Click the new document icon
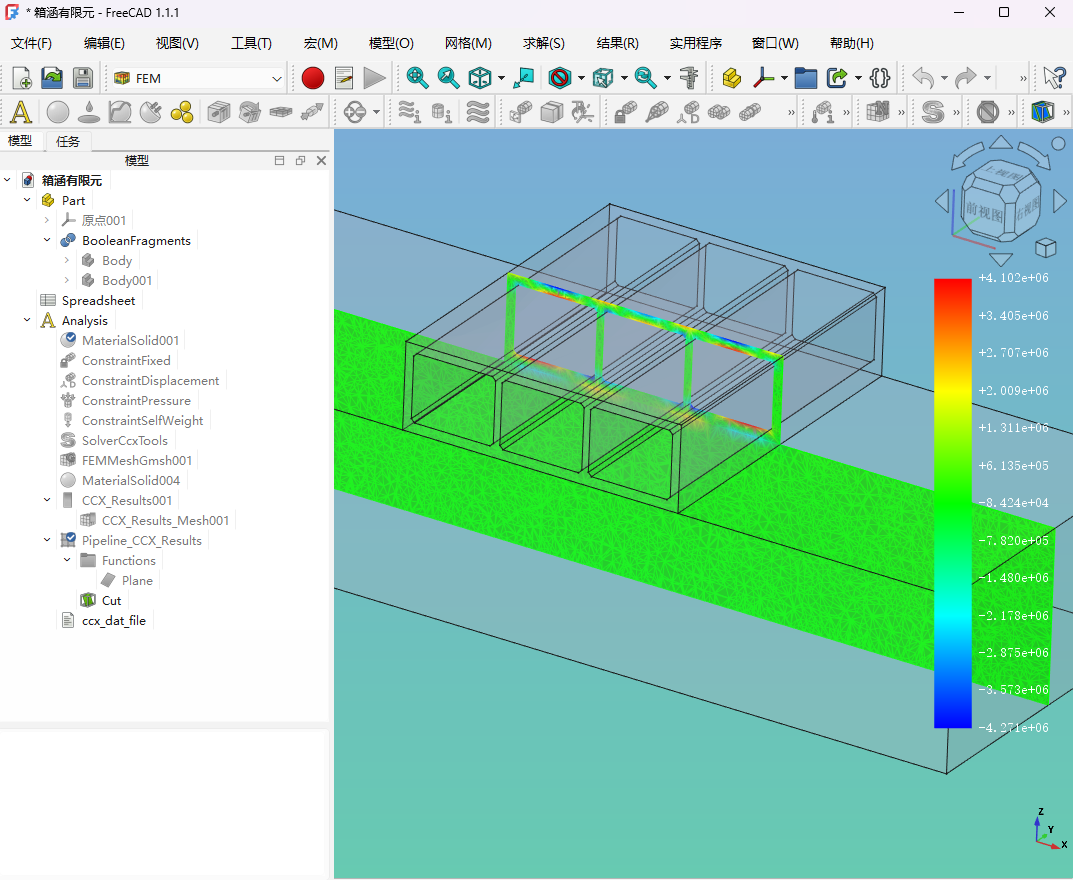1073x880 pixels. tap(21, 78)
